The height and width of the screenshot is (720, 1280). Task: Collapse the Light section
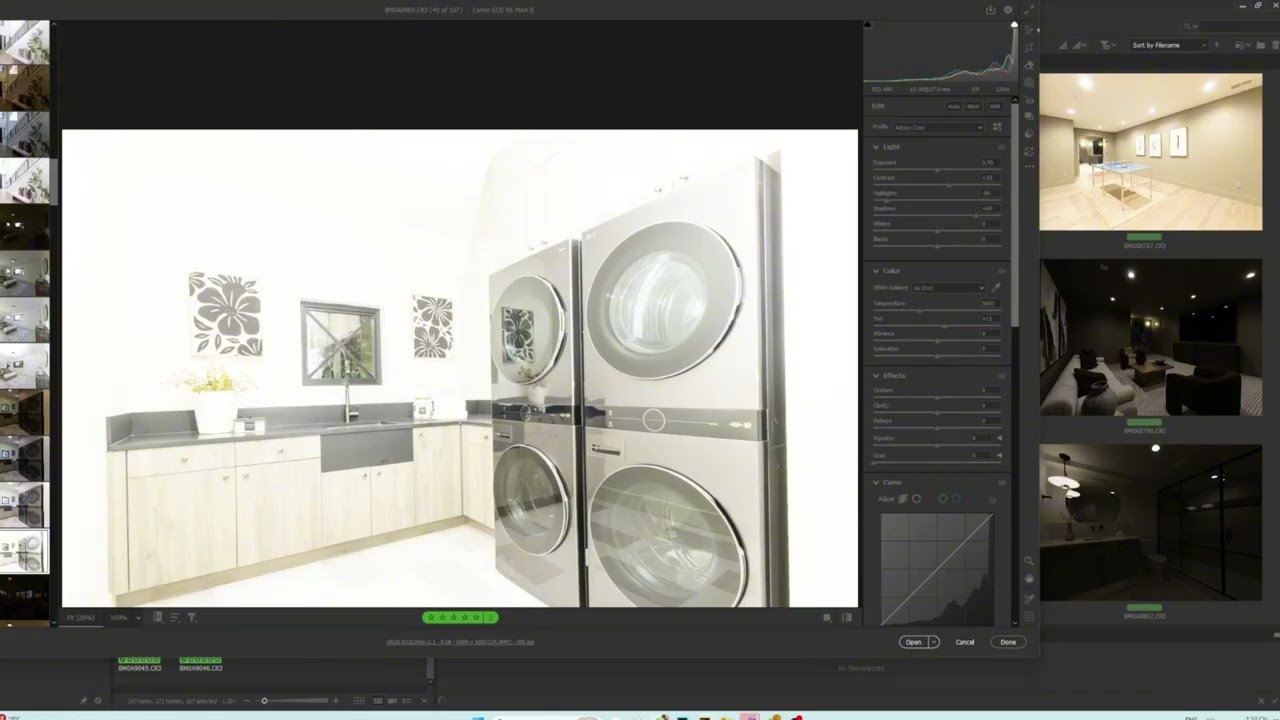click(x=877, y=147)
